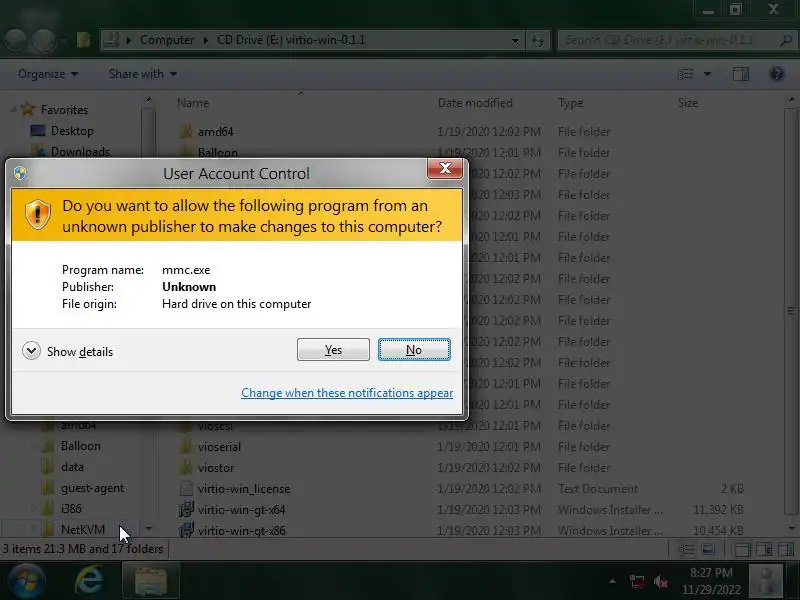The width and height of the screenshot is (800, 600).
Task: Click navigation pane scroll down arrow
Action: [x=148, y=529]
